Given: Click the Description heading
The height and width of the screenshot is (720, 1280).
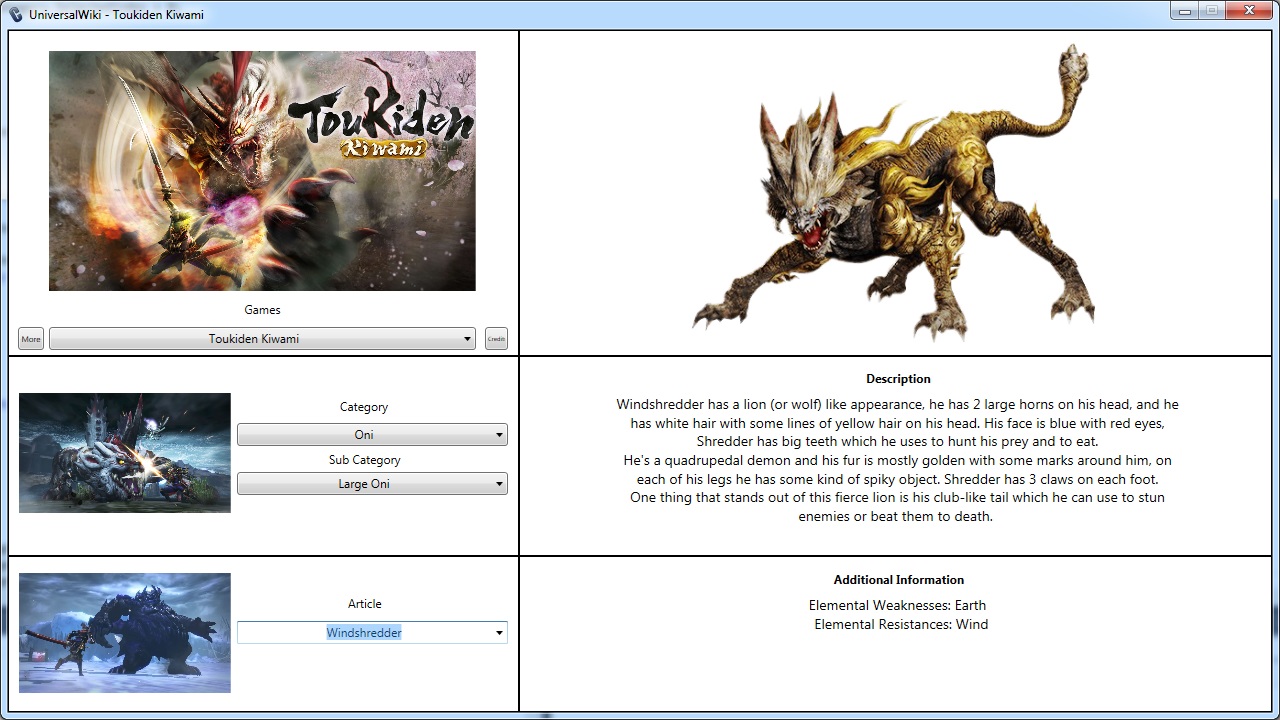Looking at the screenshot, I should pyautogui.click(x=898, y=379).
